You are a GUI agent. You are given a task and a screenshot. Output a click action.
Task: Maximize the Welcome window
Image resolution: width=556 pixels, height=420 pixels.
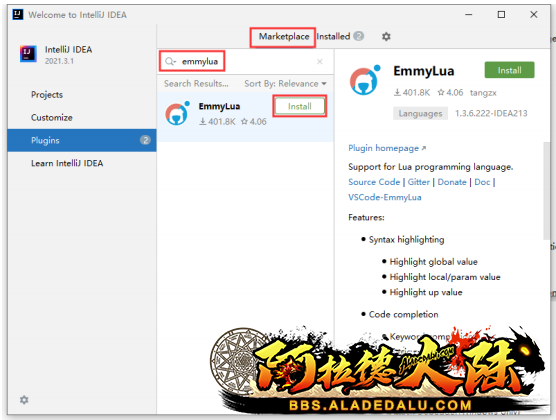point(501,15)
